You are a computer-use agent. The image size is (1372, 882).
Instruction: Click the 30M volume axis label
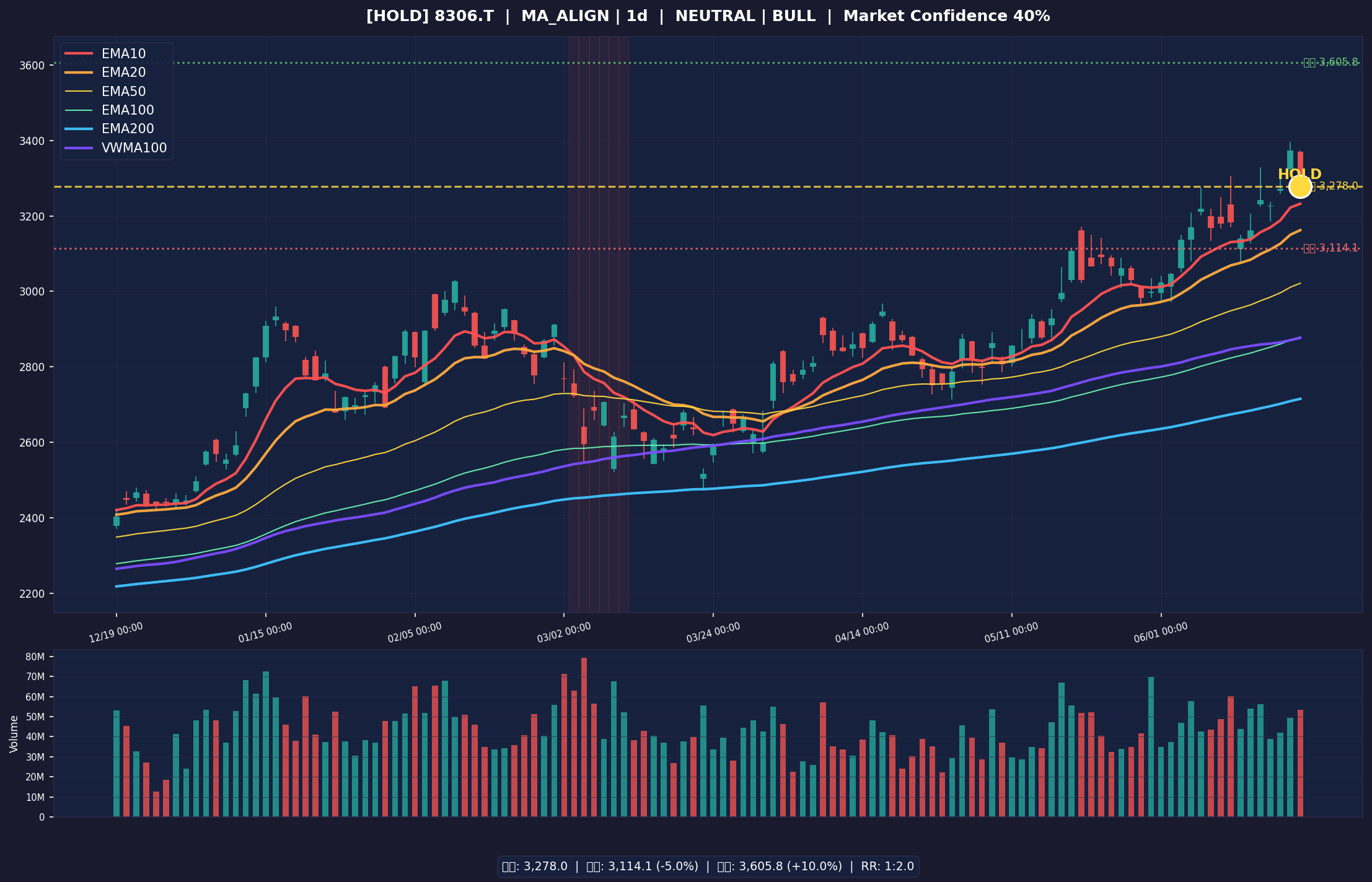point(37,757)
